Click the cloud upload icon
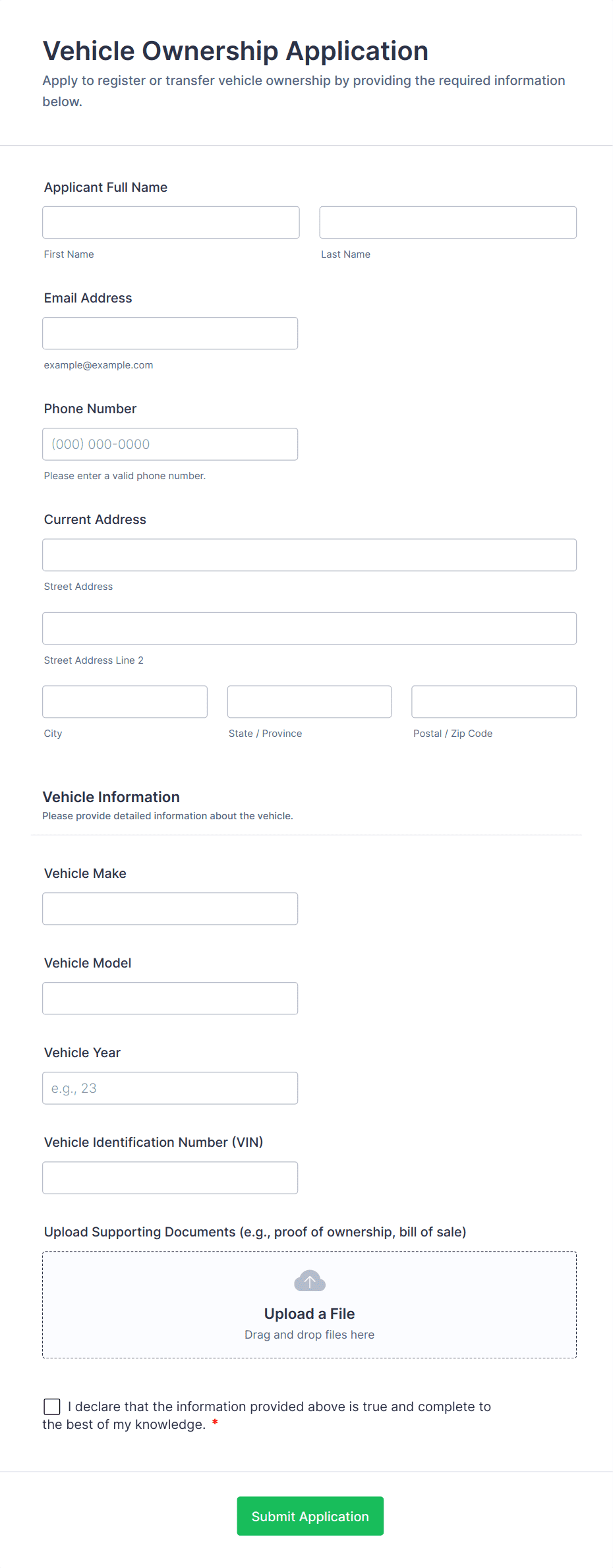 pyautogui.click(x=309, y=1281)
